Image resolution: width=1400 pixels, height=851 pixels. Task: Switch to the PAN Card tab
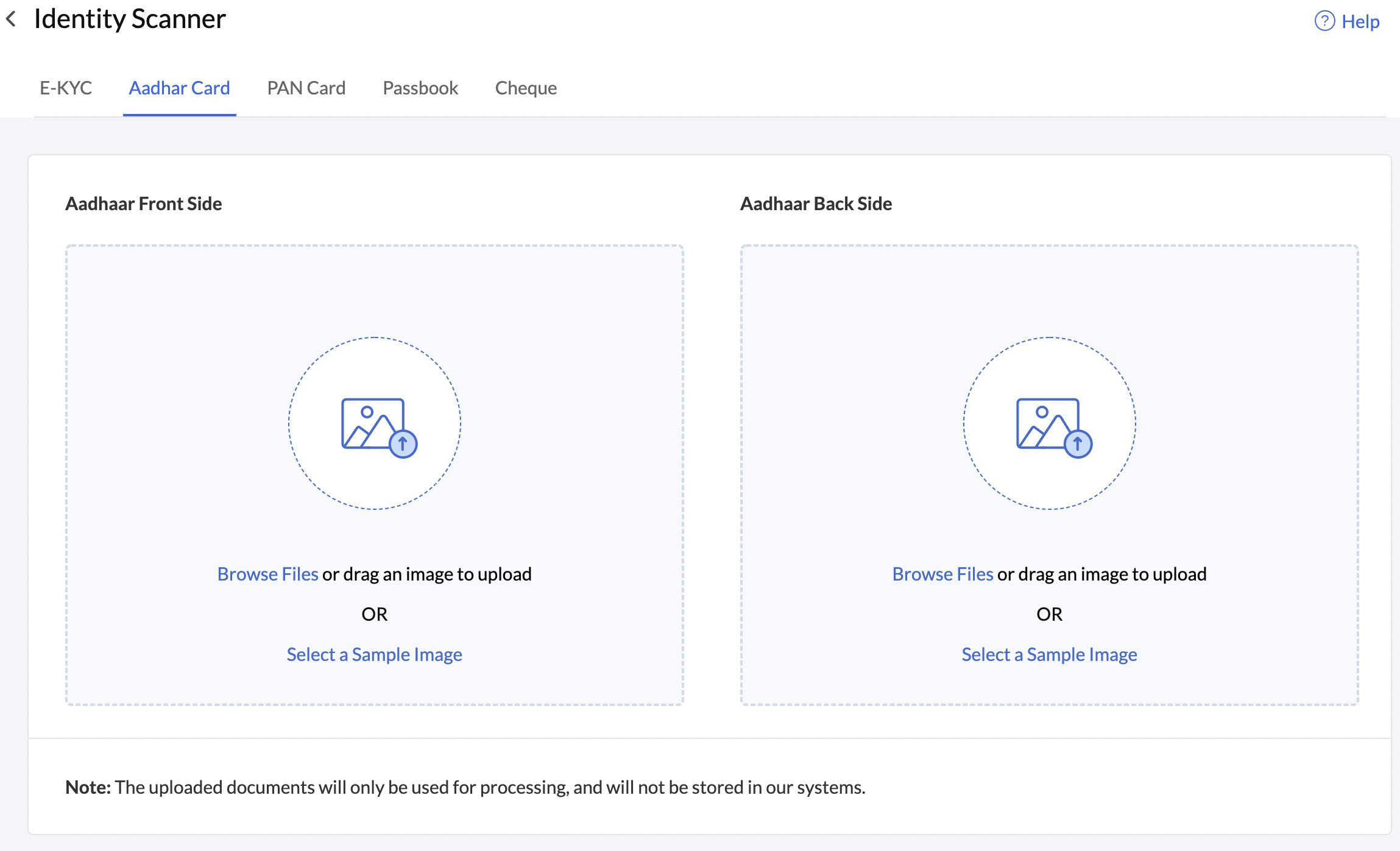tap(306, 88)
